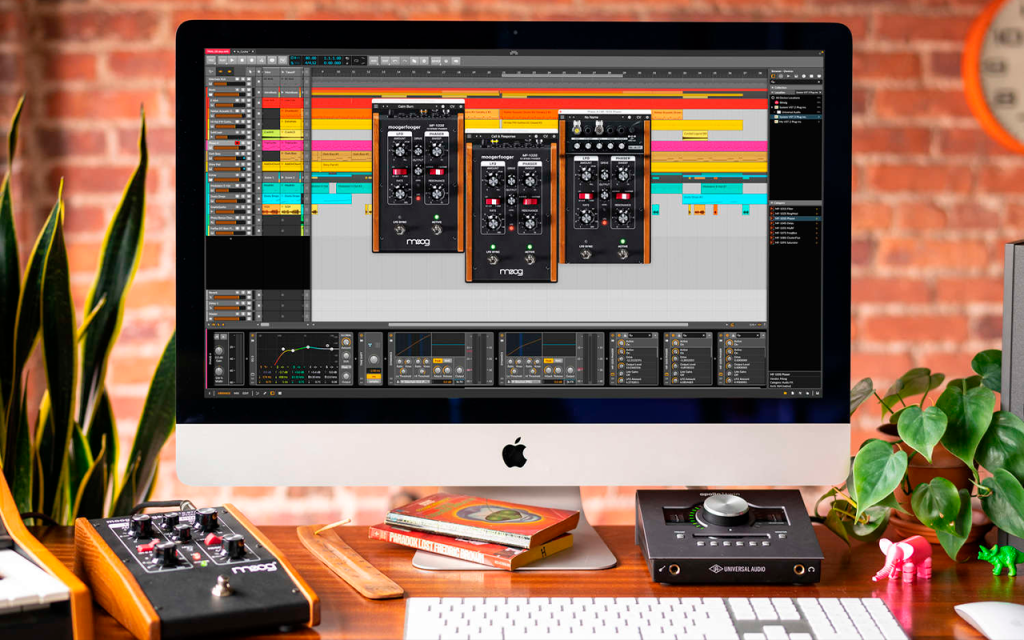Toggle the LFO SYNC footswitch on No Name plugin
This screenshot has height=640, width=1024.
[586, 254]
